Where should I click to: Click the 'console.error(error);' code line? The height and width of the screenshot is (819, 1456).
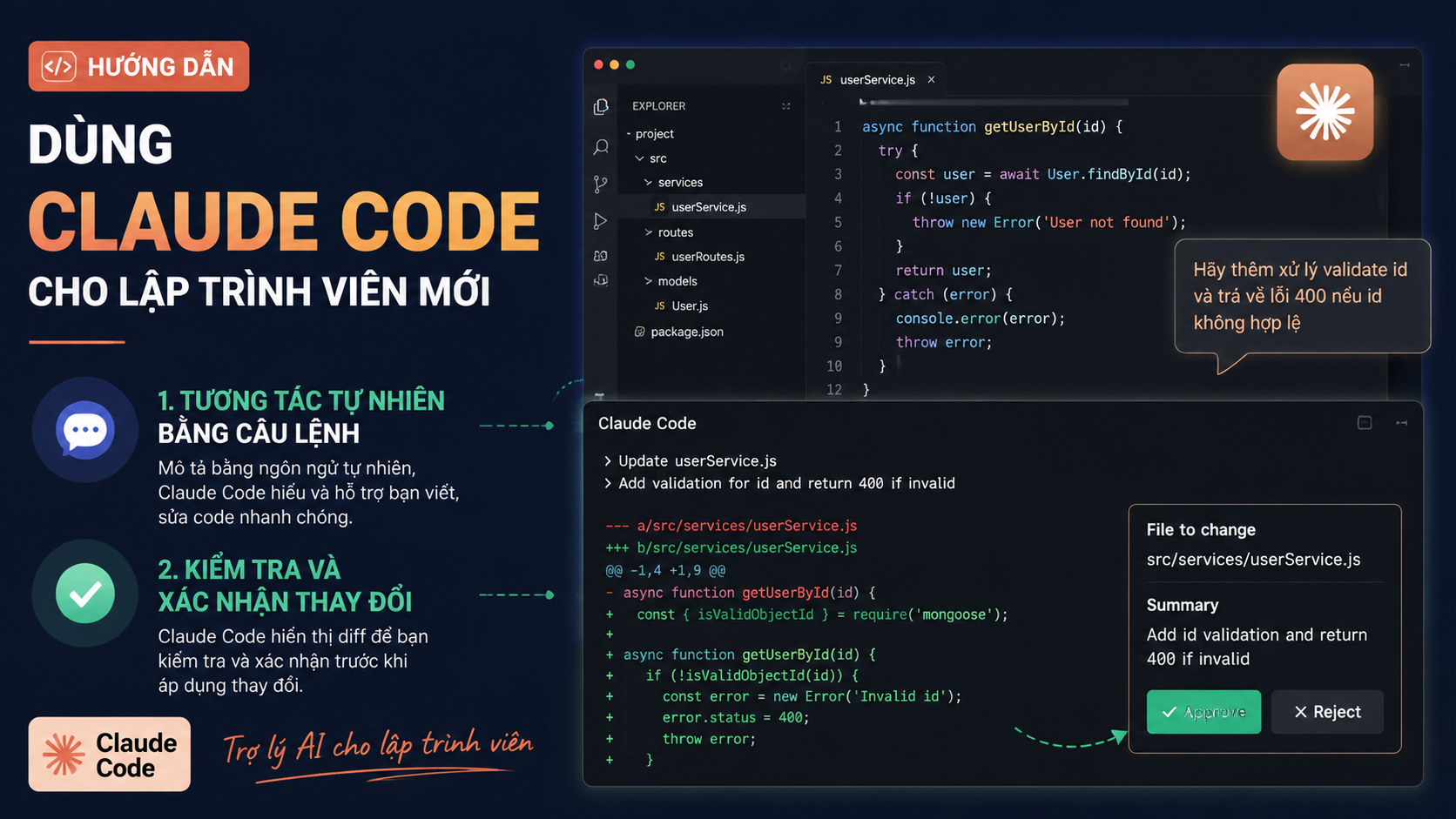tap(981, 319)
